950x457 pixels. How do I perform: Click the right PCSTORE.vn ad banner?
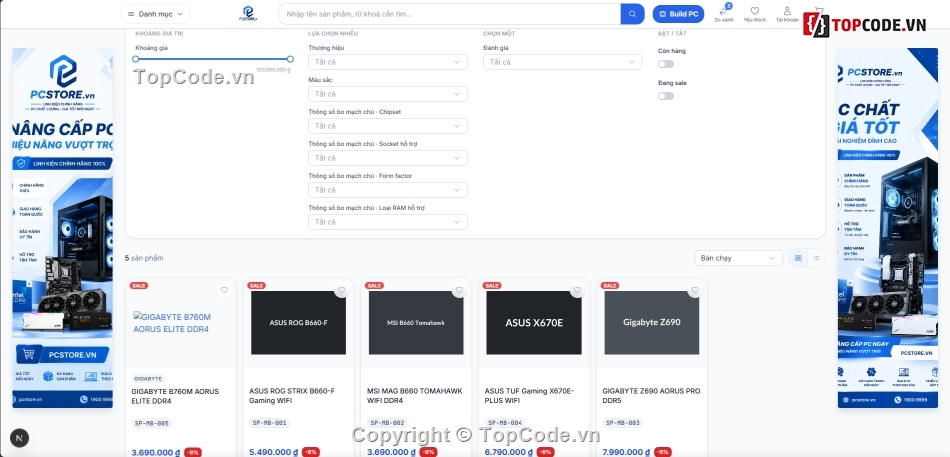click(888, 228)
